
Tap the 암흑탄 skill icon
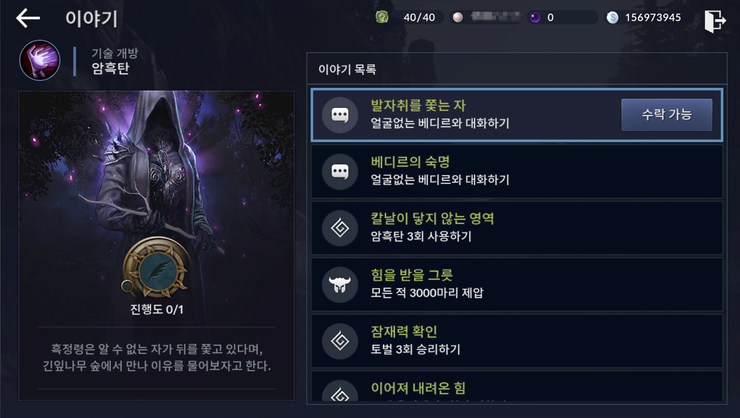tap(40, 60)
